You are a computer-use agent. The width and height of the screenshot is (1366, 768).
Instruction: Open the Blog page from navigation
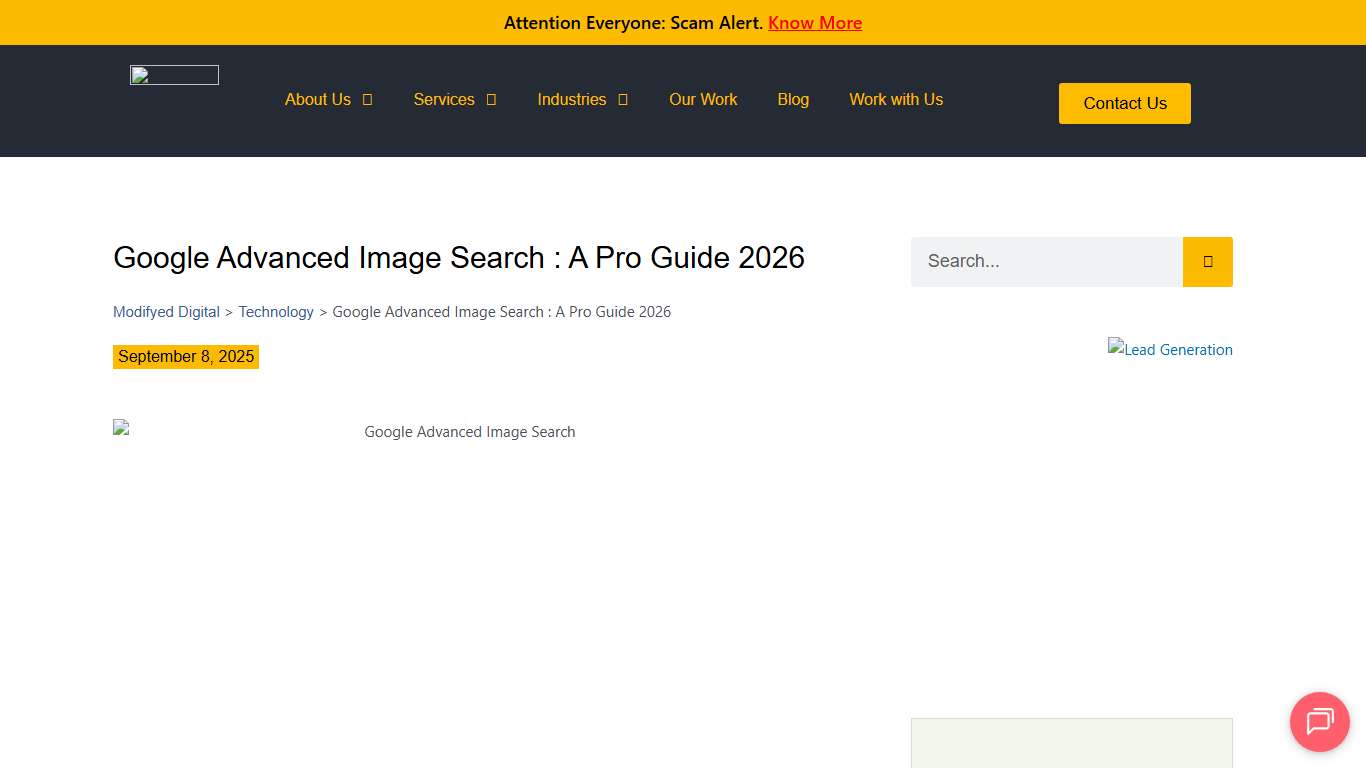tap(793, 99)
